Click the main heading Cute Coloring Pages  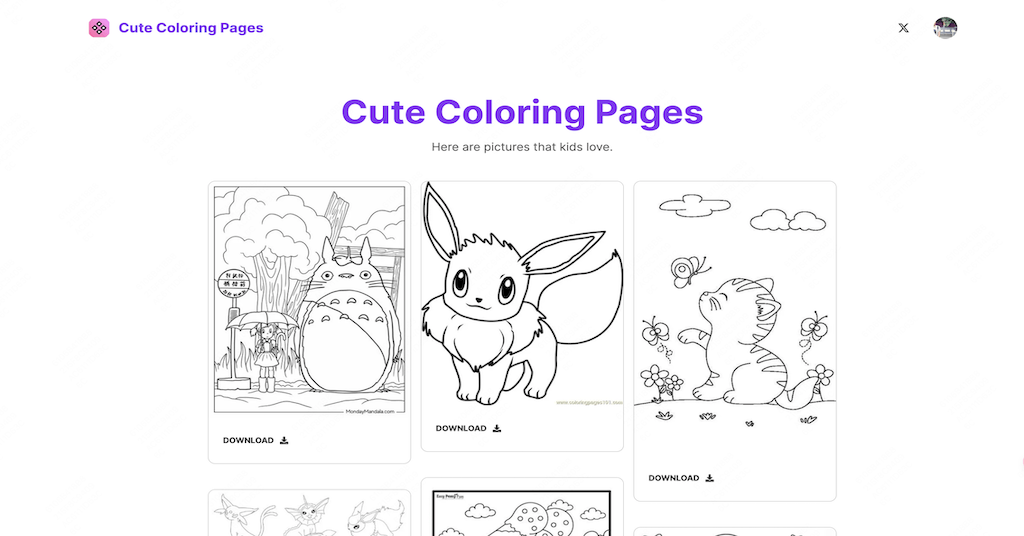point(522,112)
